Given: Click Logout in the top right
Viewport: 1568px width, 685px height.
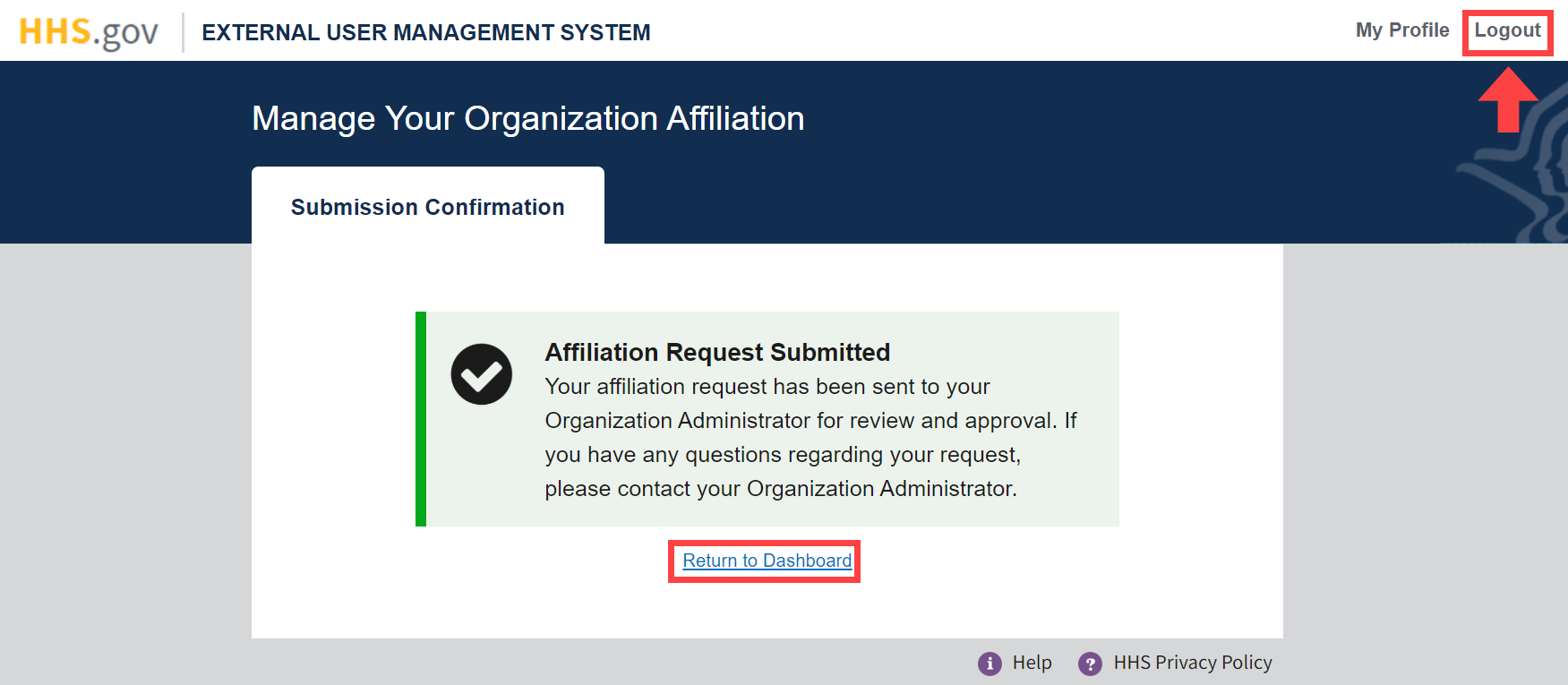Looking at the screenshot, I should 1507,30.
